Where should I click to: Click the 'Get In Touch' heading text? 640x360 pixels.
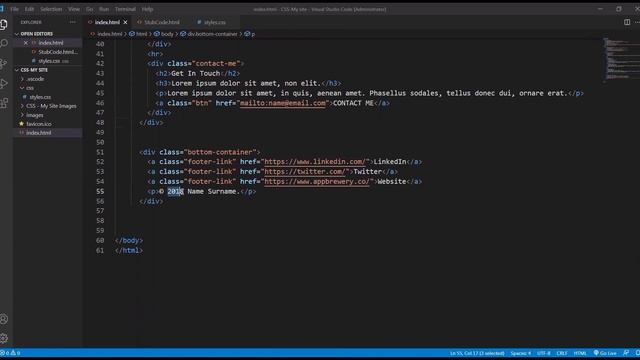(196, 73)
